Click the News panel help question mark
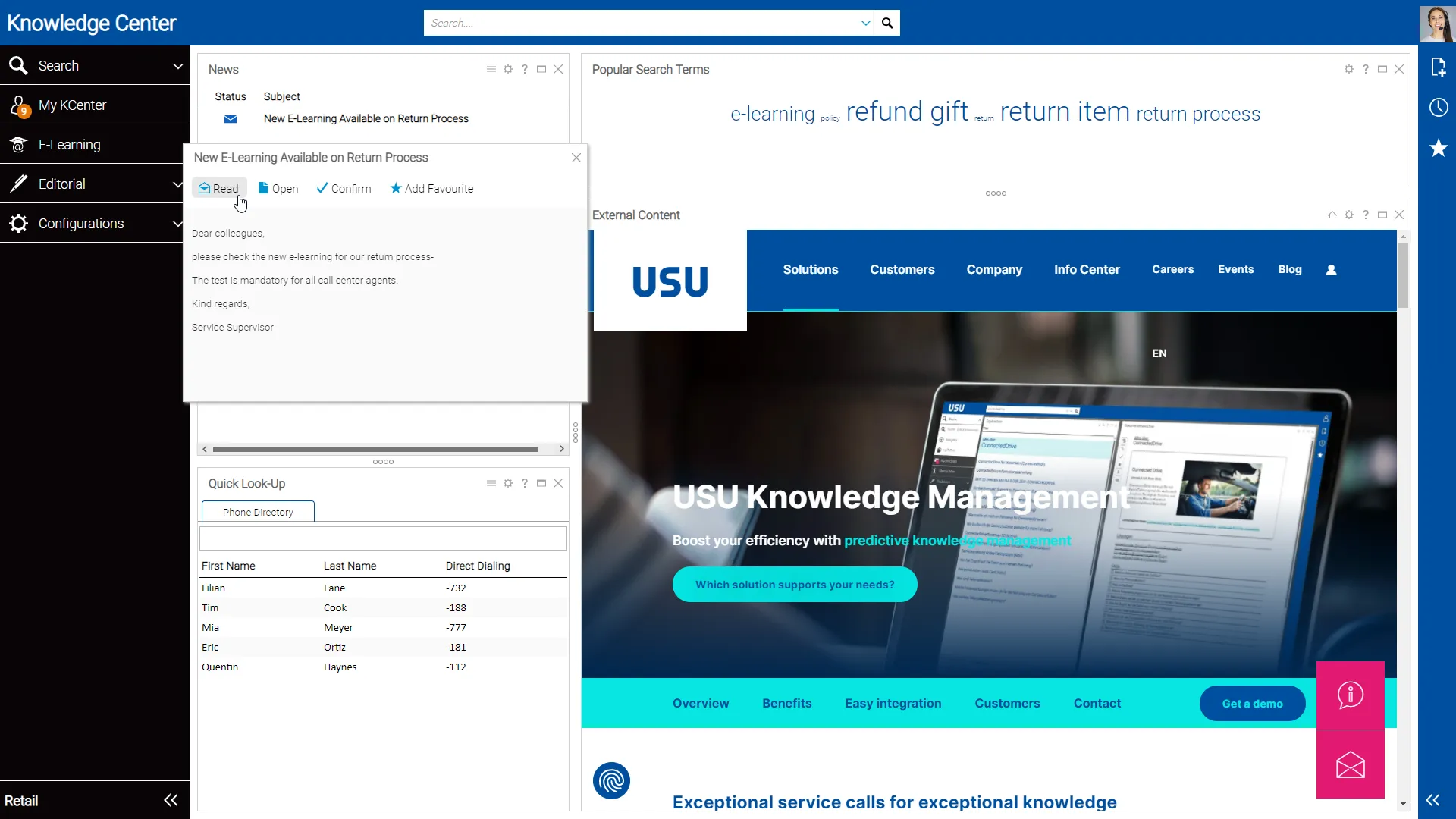This screenshot has height=819, width=1456. coord(525,69)
